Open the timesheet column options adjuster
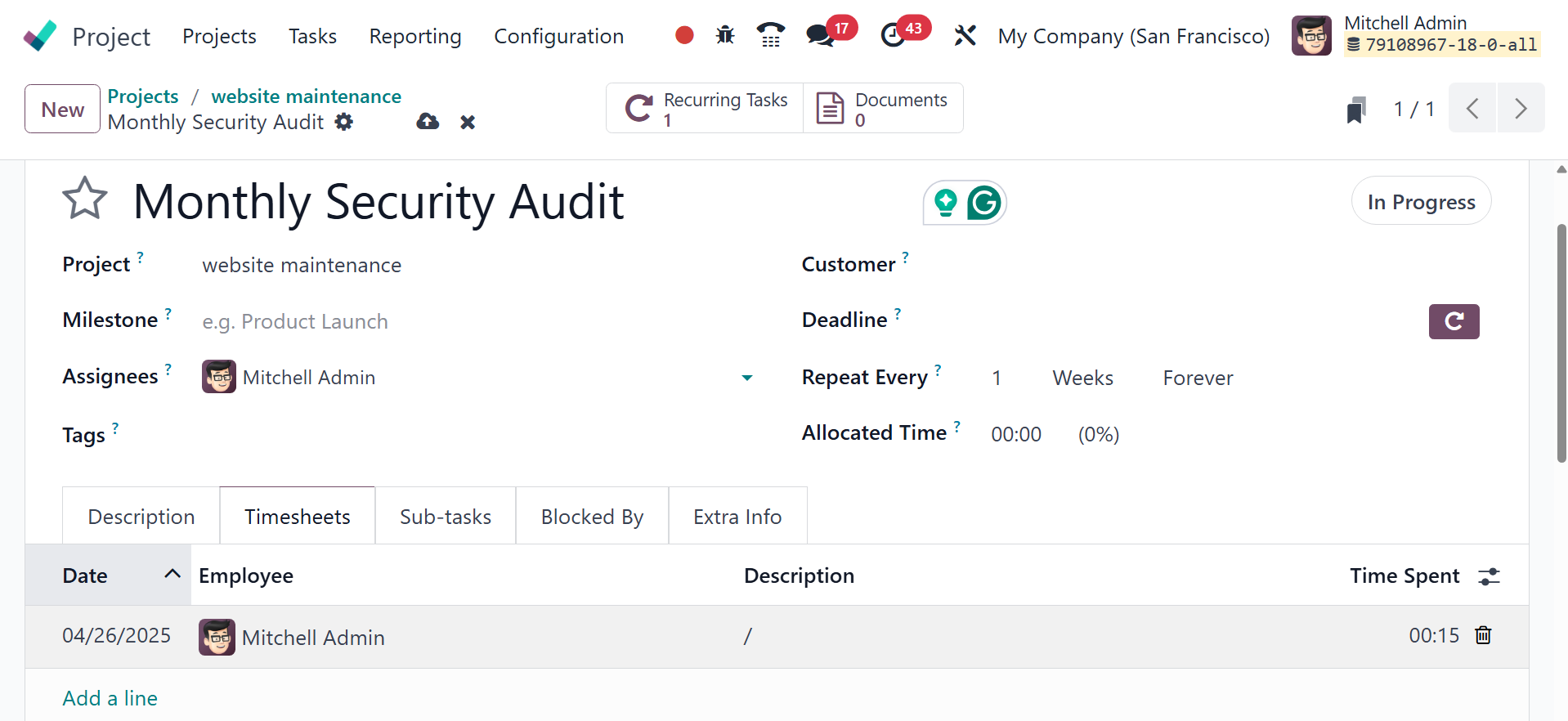1568x721 pixels. pyautogui.click(x=1489, y=576)
